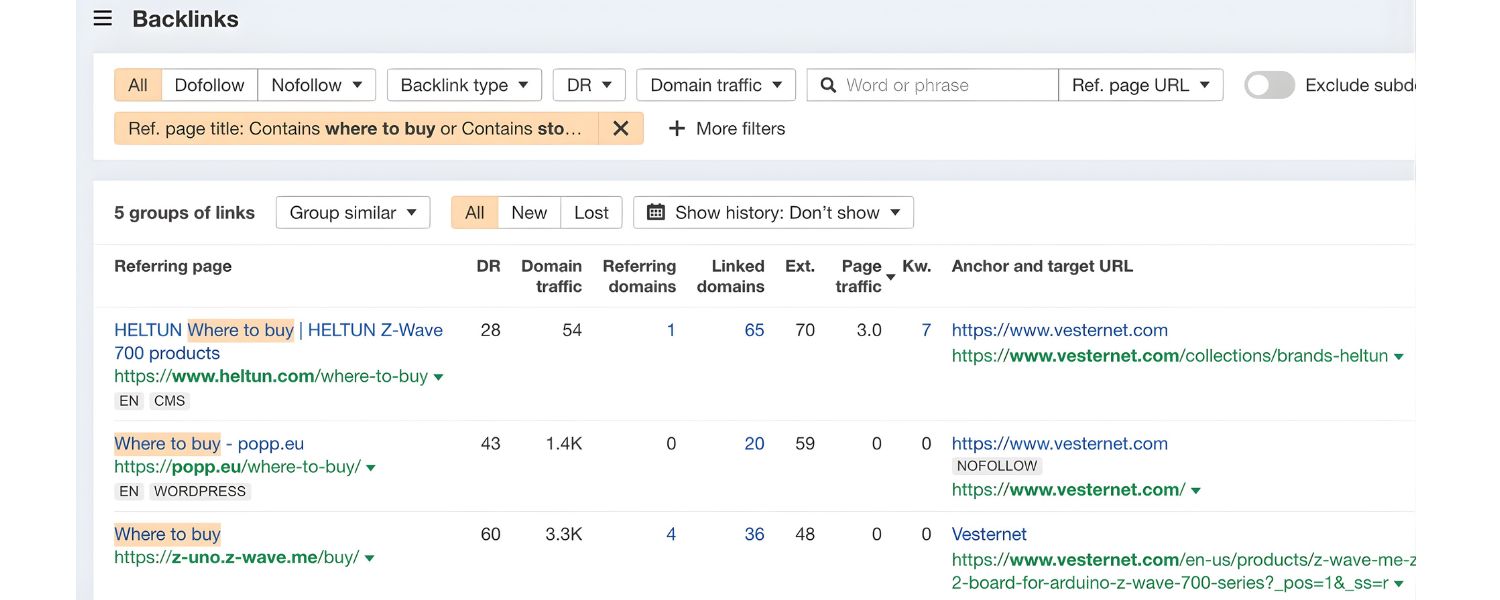Viewport: 1500px width, 600px height.
Task: Remove the Ref. page title filter
Action: pyautogui.click(x=621, y=128)
